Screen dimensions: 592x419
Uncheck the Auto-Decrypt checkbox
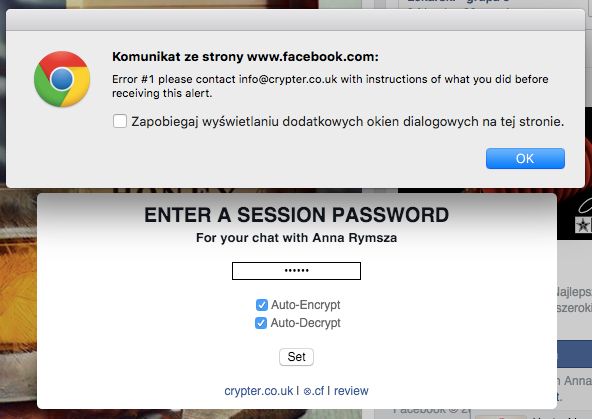point(261,323)
